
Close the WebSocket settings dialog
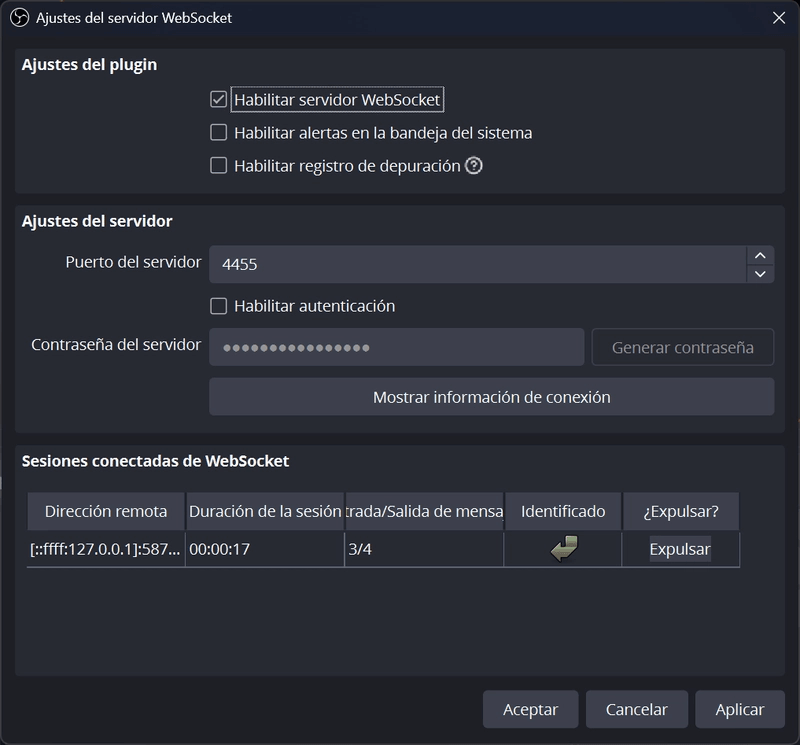point(779,18)
